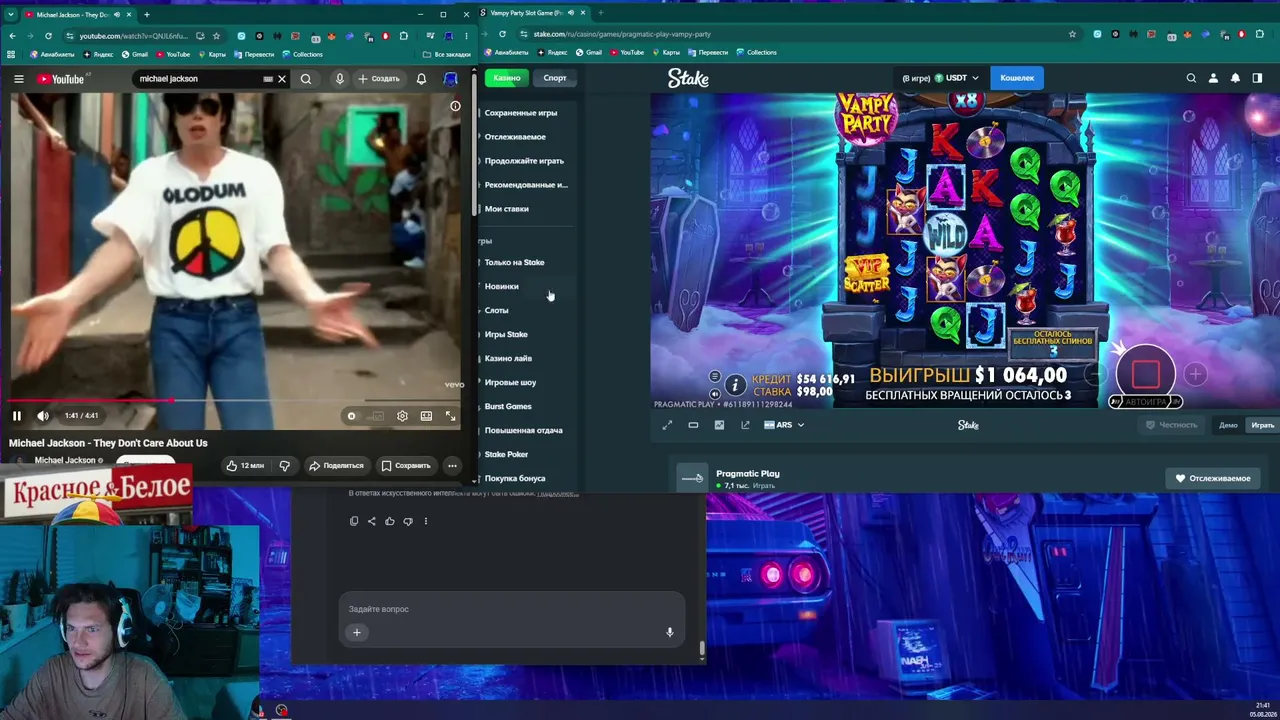1280x720 pixels.
Task: Toggle theatre mode below the slot game
Action: tap(693, 425)
